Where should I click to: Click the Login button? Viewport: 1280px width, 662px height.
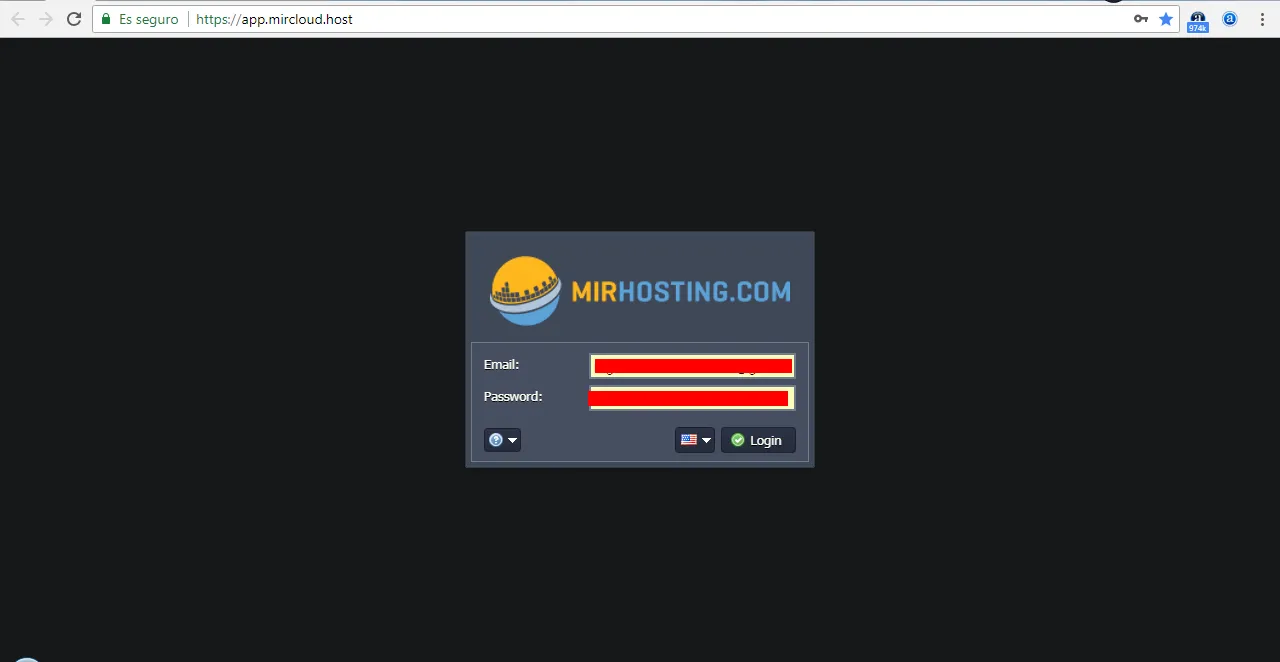[x=758, y=440]
